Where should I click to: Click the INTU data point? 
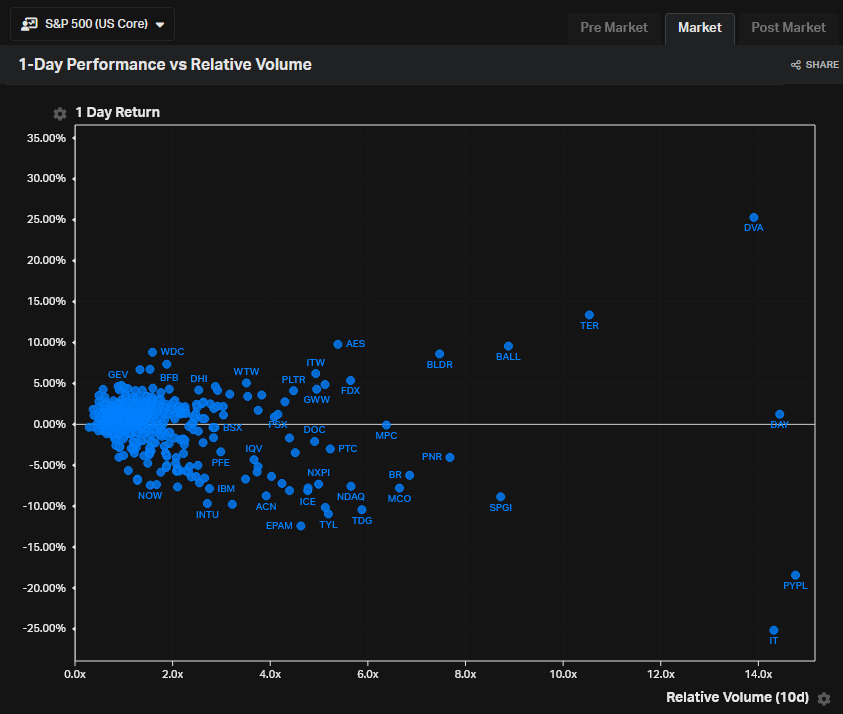(208, 504)
